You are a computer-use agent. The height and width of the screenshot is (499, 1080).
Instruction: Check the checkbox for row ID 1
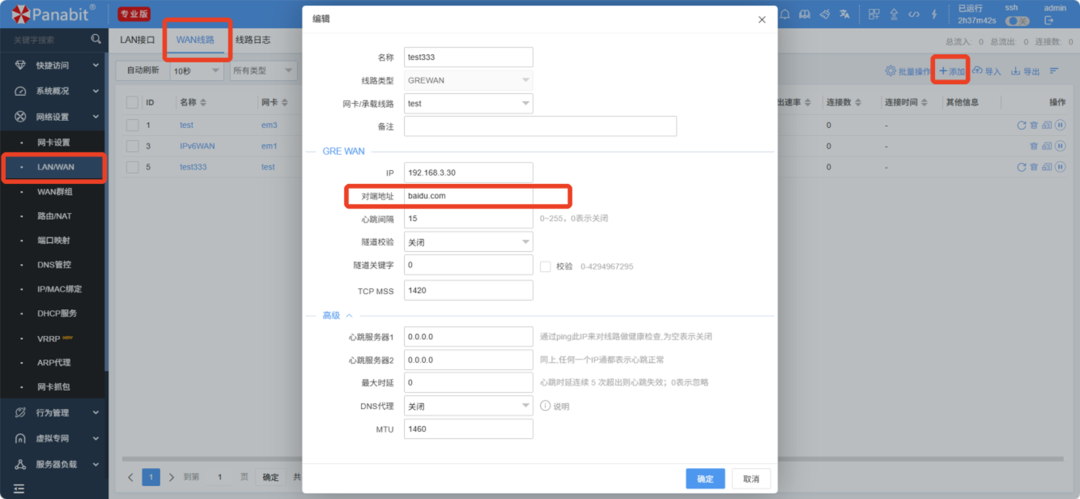(x=132, y=125)
